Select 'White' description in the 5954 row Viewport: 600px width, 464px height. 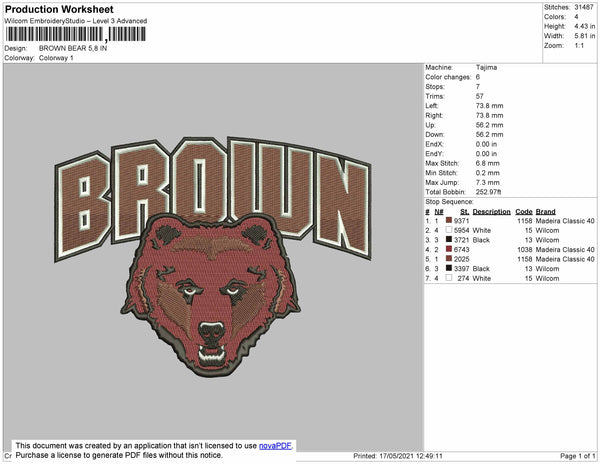pyautogui.click(x=482, y=230)
